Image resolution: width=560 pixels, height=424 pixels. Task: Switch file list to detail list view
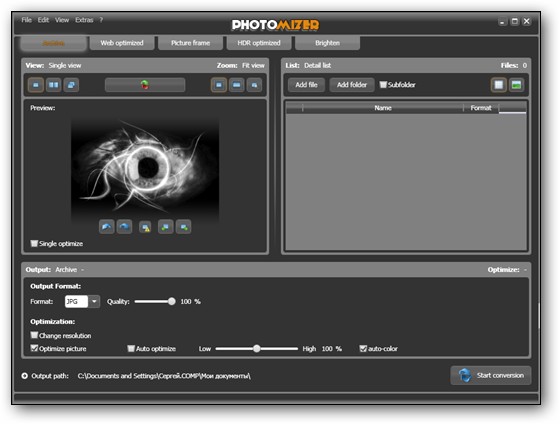499,85
